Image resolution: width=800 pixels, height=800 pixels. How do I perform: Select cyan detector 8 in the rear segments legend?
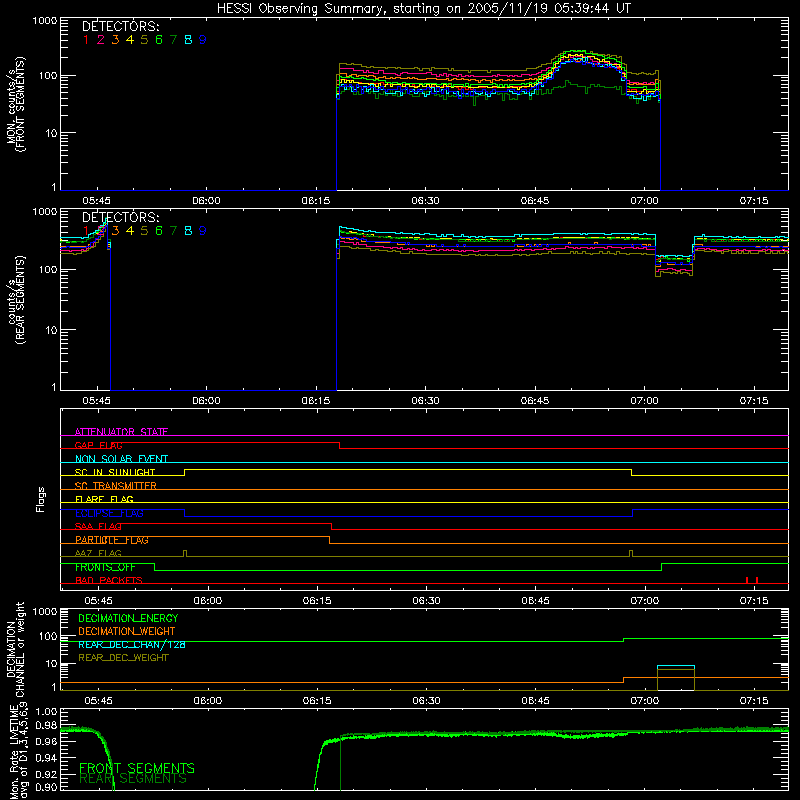[x=188, y=231]
